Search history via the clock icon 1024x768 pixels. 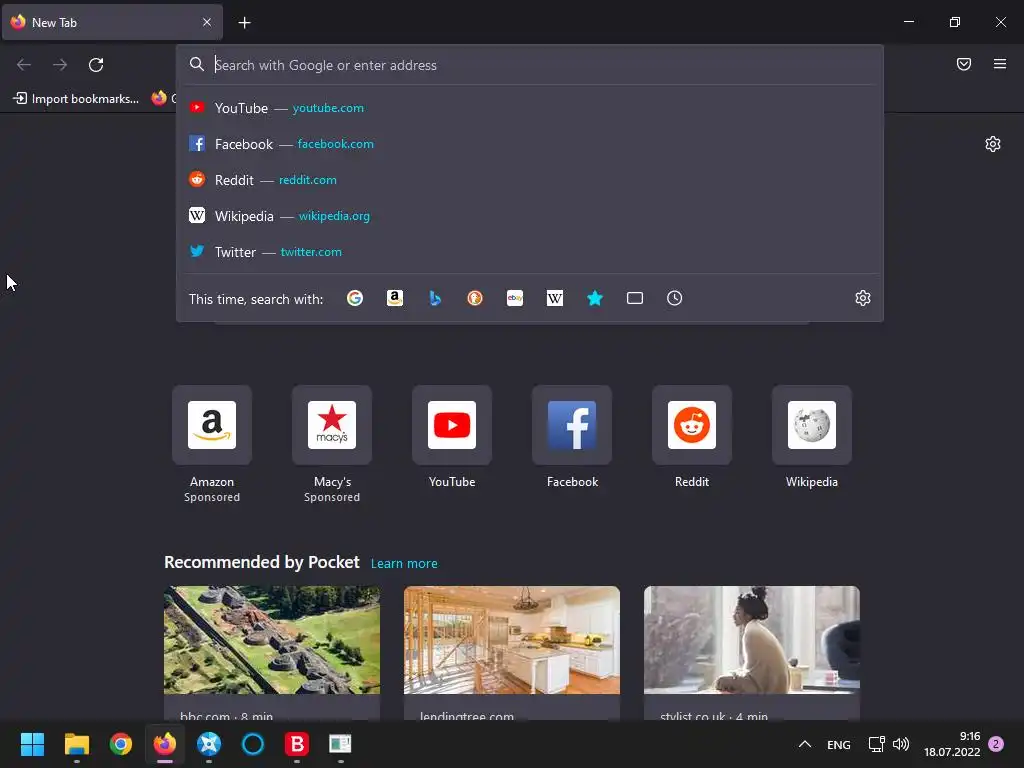pyautogui.click(x=675, y=298)
